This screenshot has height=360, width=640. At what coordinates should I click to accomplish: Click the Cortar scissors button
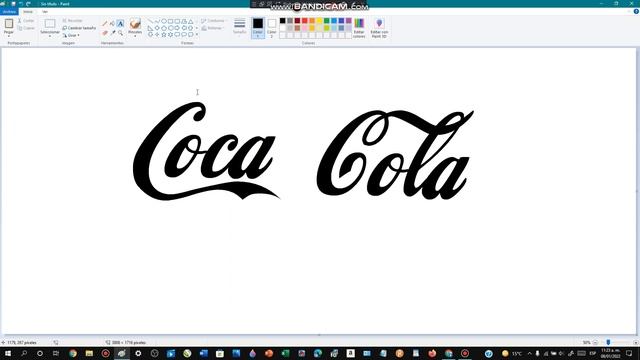26,20
